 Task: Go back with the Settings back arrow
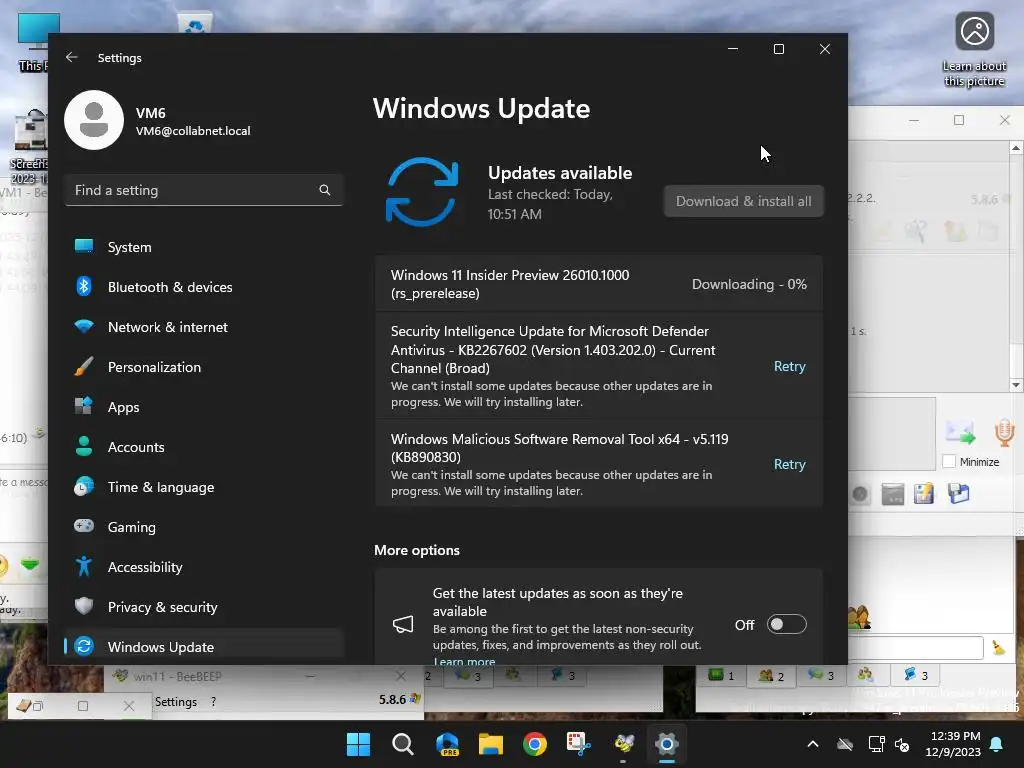pyautogui.click(x=72, y=57)
